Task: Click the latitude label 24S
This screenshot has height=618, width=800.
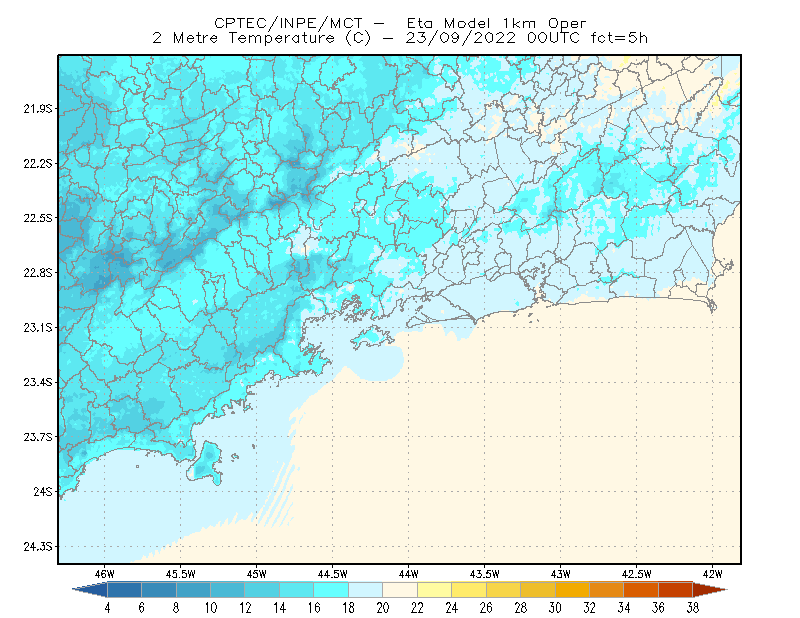Action: (x=43, y=491)
